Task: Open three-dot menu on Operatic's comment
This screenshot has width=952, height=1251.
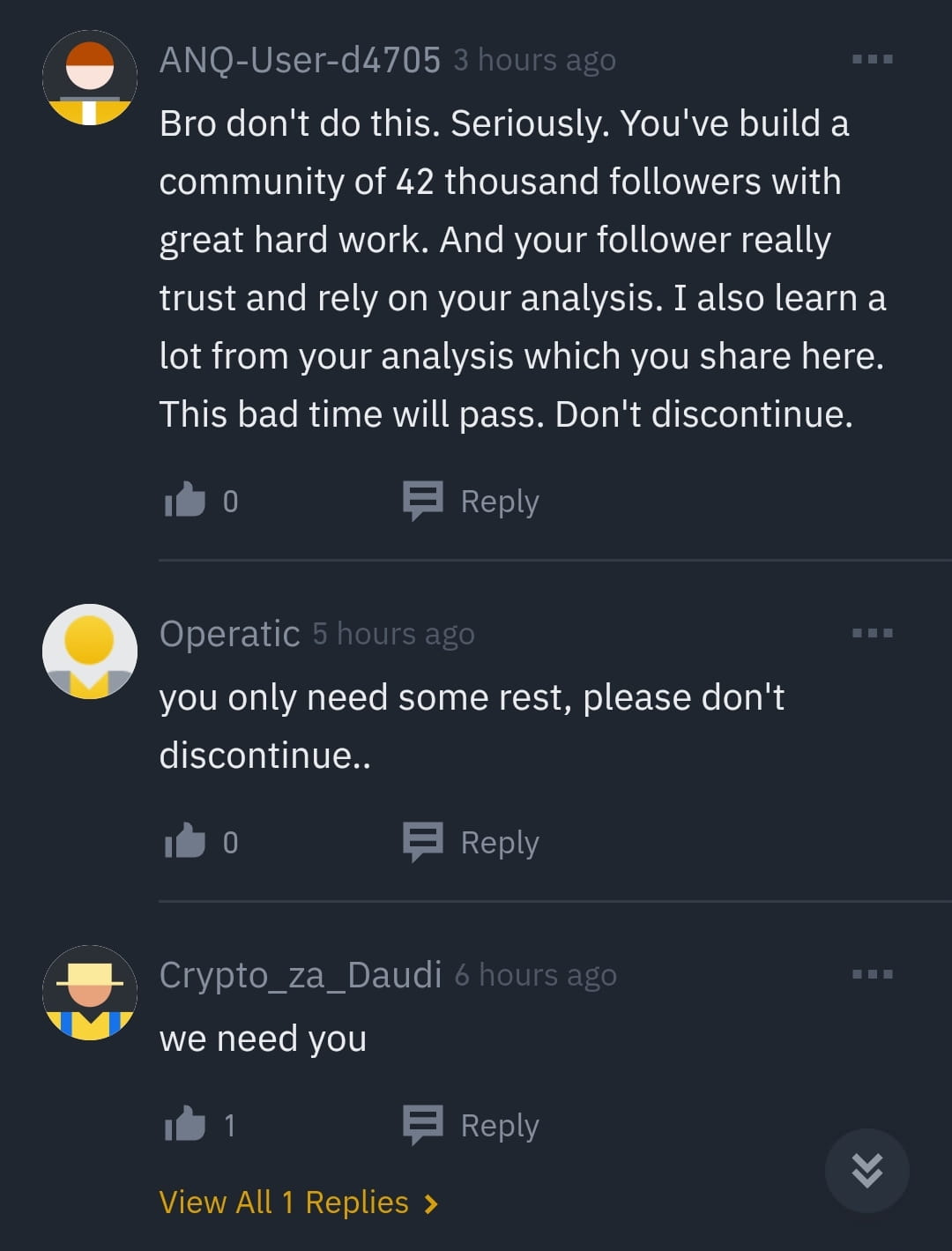Action: coord(873,633)
